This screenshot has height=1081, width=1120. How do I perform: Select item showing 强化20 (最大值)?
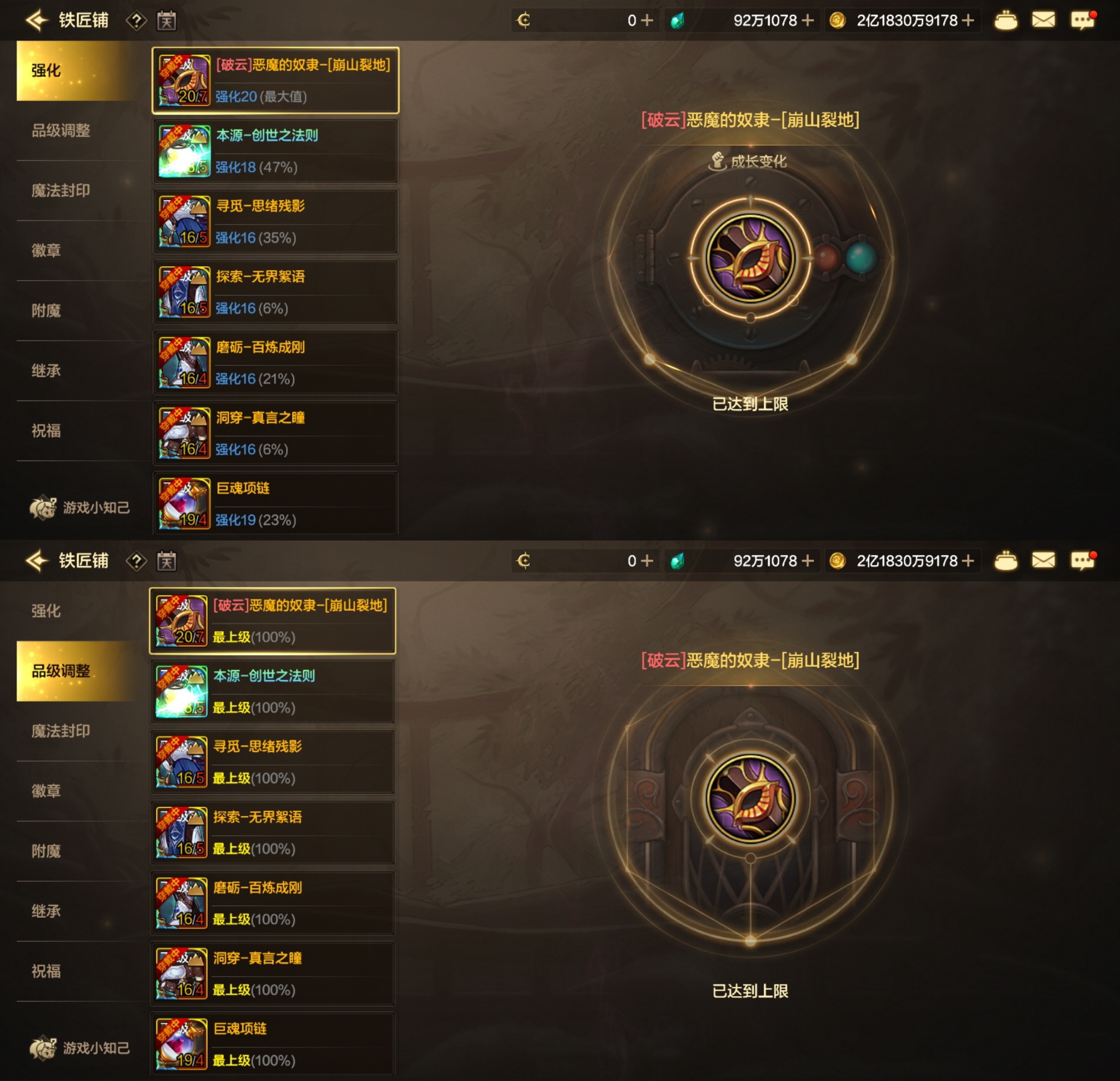(276, 81)
